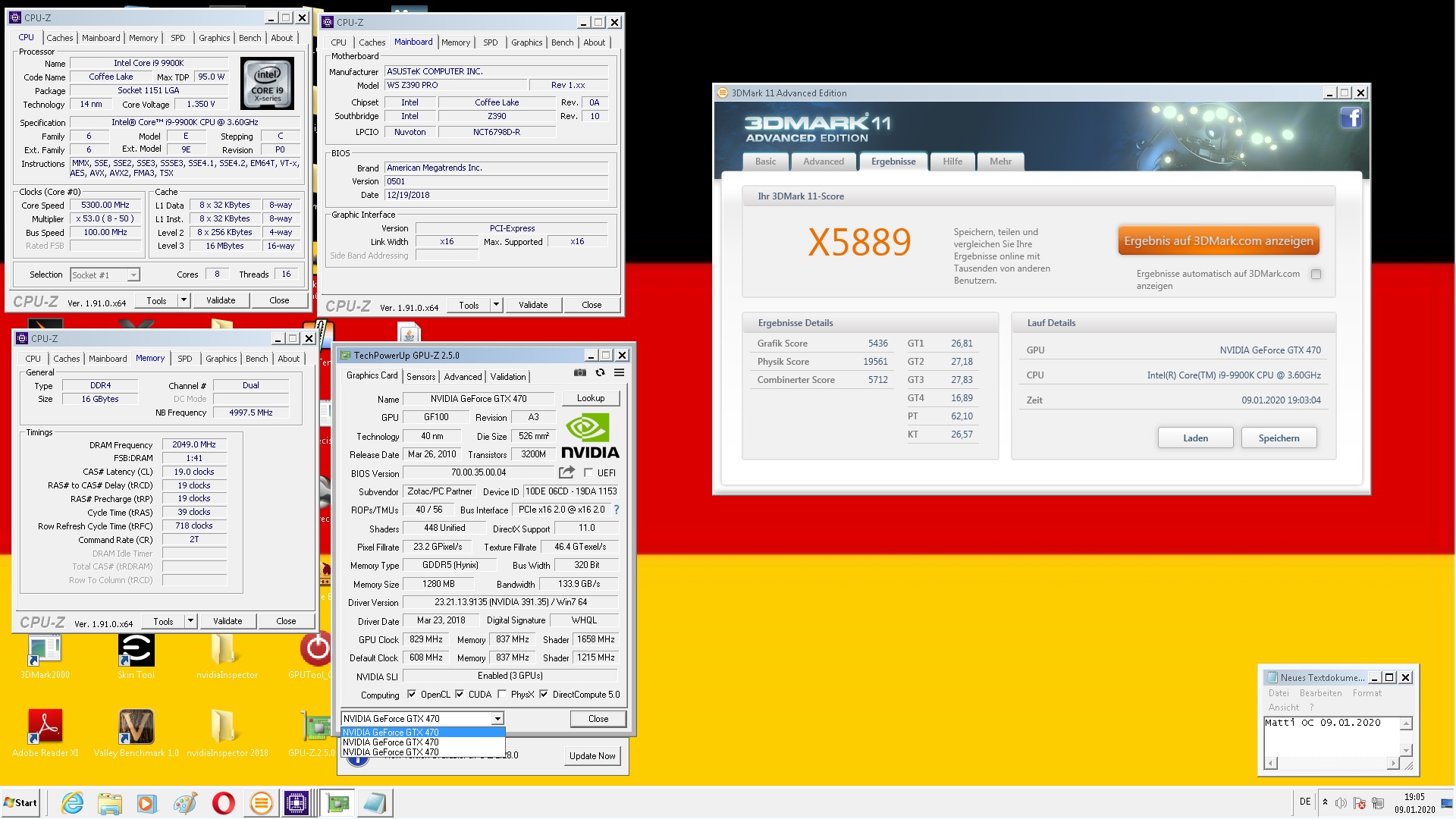Viewport: 1456px width, 819px height.
Task: Collapse the GPU selector combo box in GPU-Z
Action: click(x=497, y=718)
